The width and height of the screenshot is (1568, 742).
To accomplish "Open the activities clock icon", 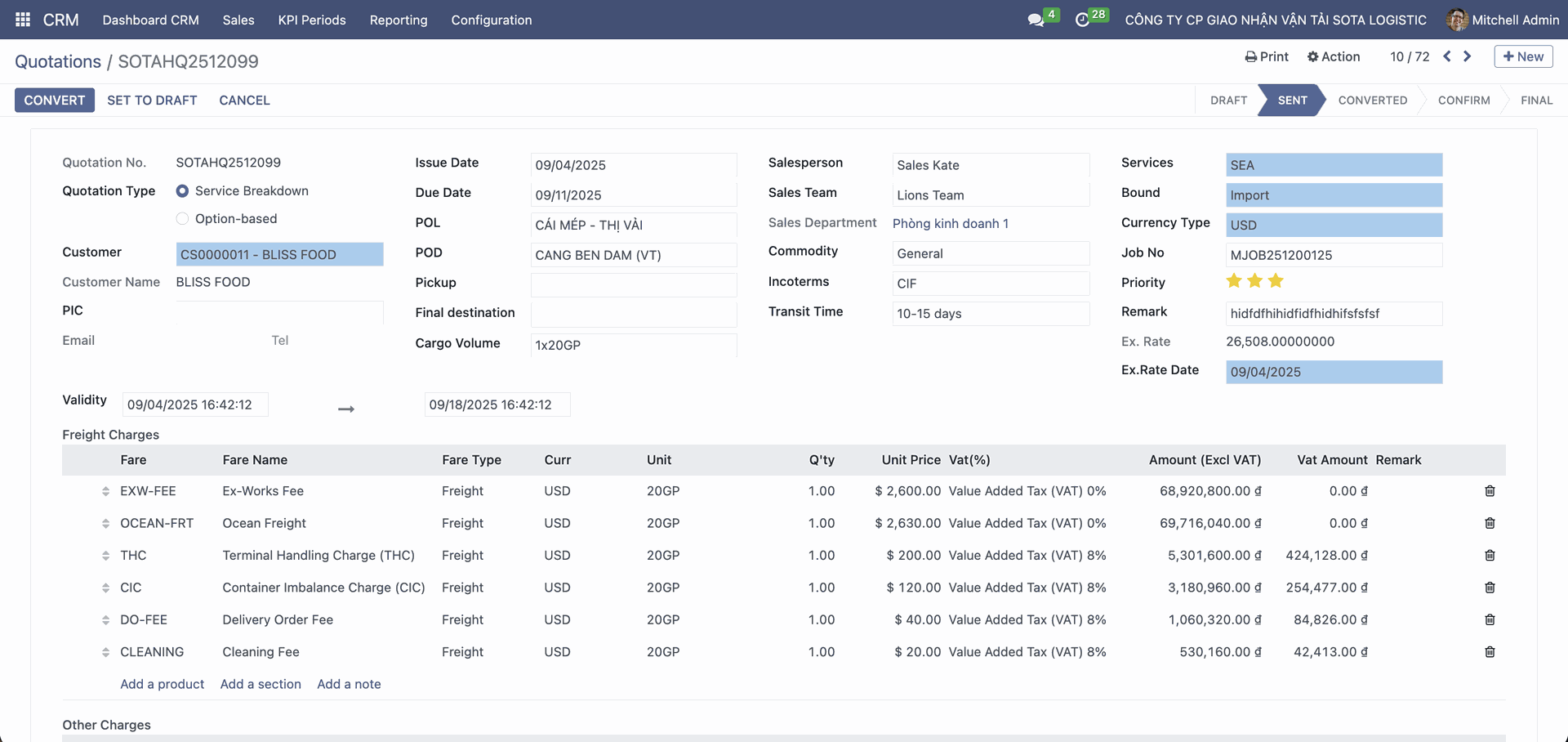I will [1082, 20].
